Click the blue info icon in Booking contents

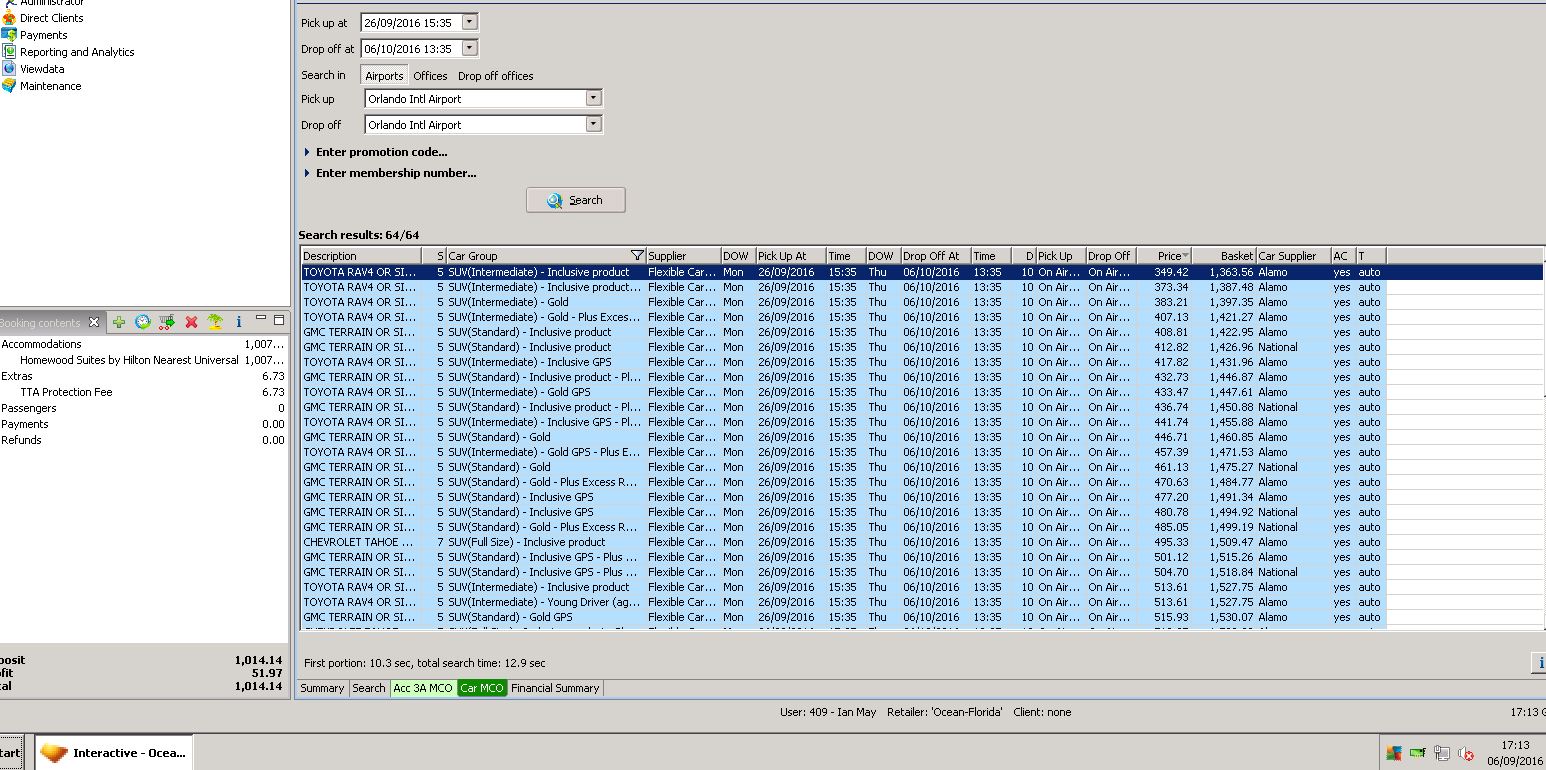(239, 322)
